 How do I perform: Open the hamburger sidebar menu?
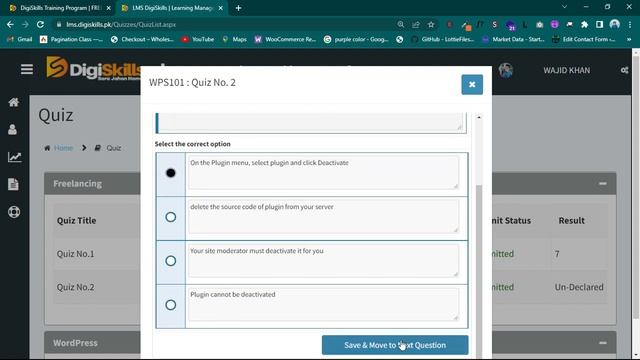[x=27, y=69]
